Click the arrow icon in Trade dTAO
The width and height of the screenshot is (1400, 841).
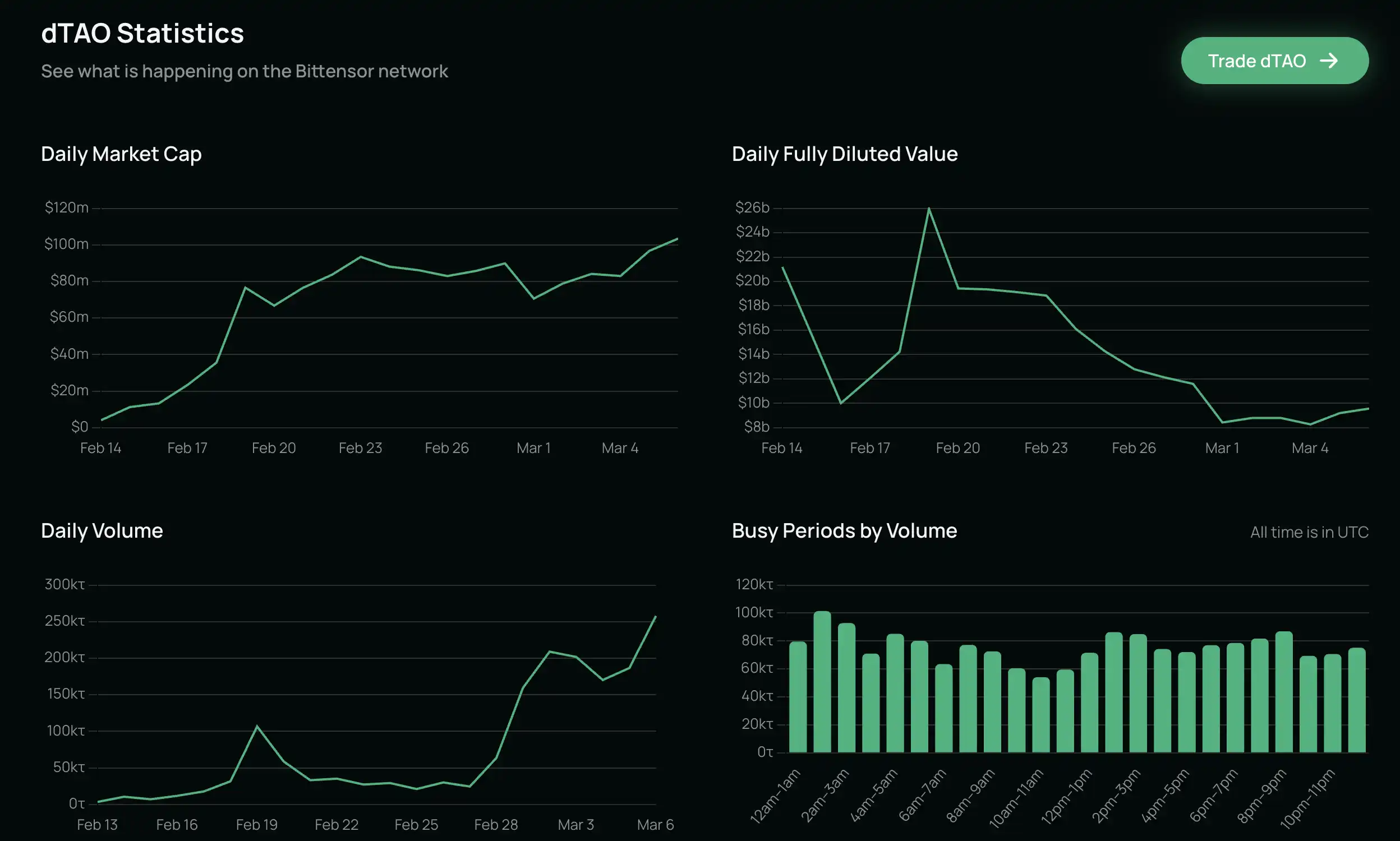[x=1329, y=61]
